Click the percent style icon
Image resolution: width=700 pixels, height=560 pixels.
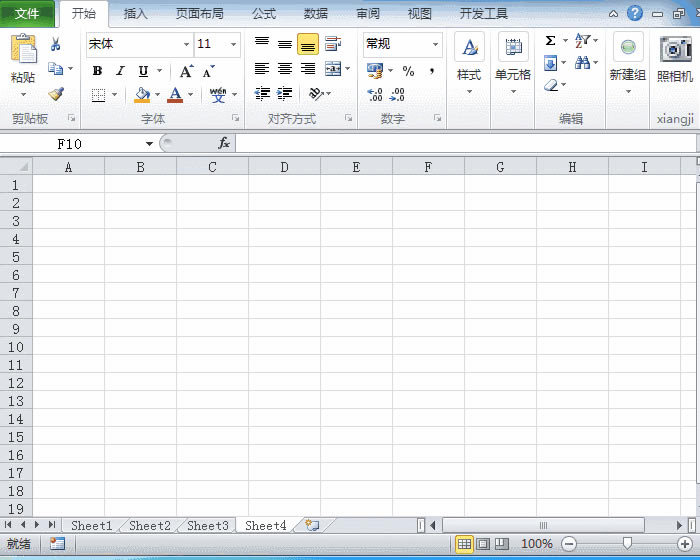408,71
